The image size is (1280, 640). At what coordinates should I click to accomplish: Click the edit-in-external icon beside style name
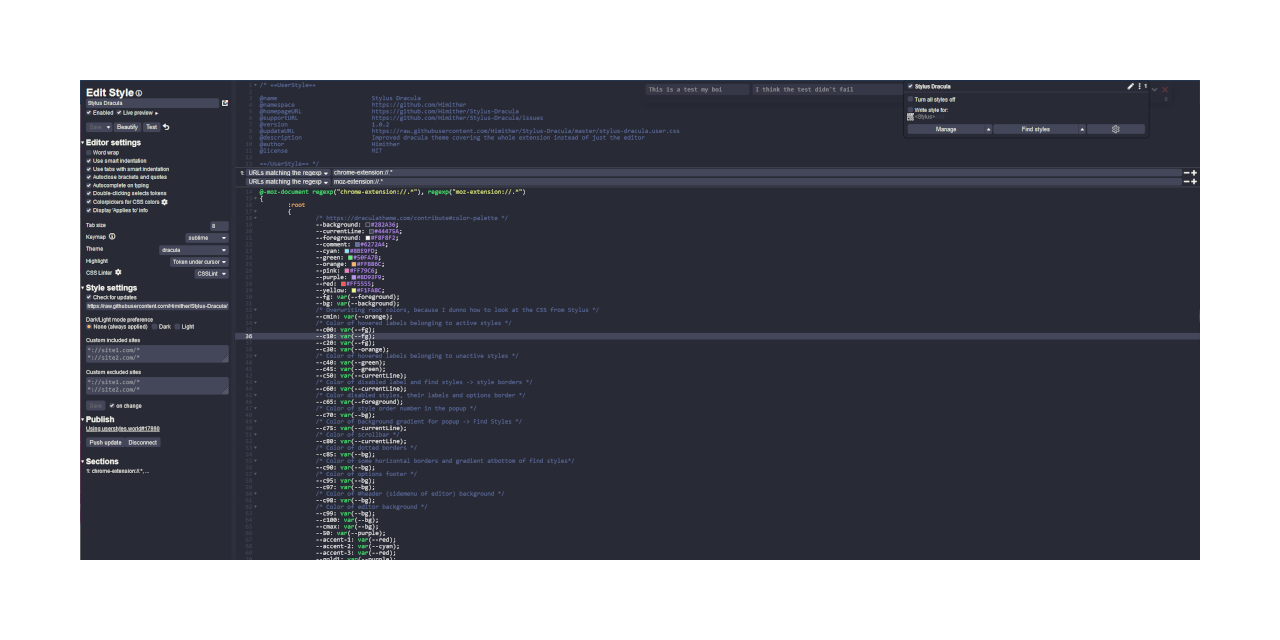click(x=225, y=103)
